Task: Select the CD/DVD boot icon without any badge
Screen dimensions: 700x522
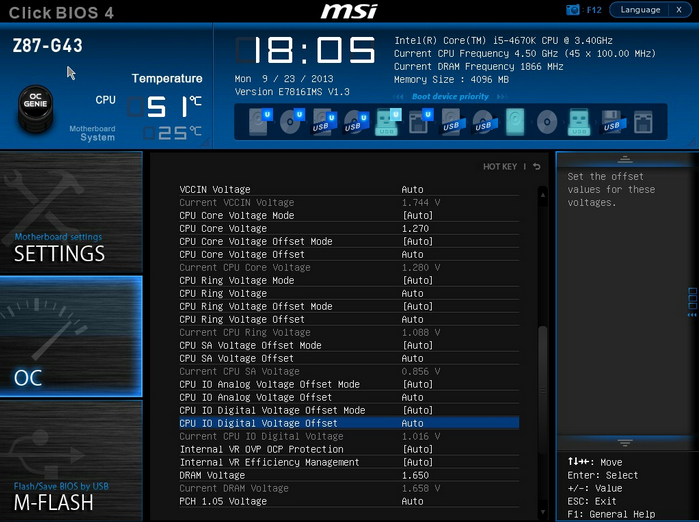Action: [x=547, y=121]
